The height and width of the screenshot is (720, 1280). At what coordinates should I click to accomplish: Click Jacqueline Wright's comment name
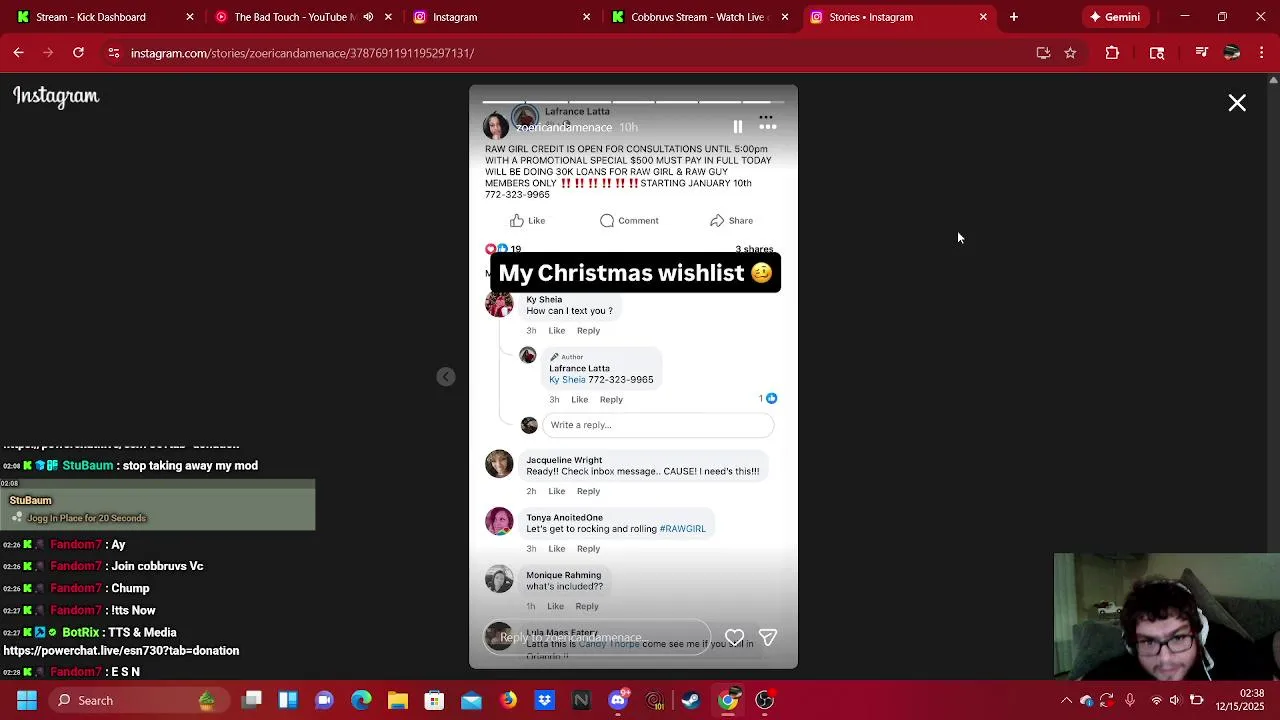pos(564,460)
